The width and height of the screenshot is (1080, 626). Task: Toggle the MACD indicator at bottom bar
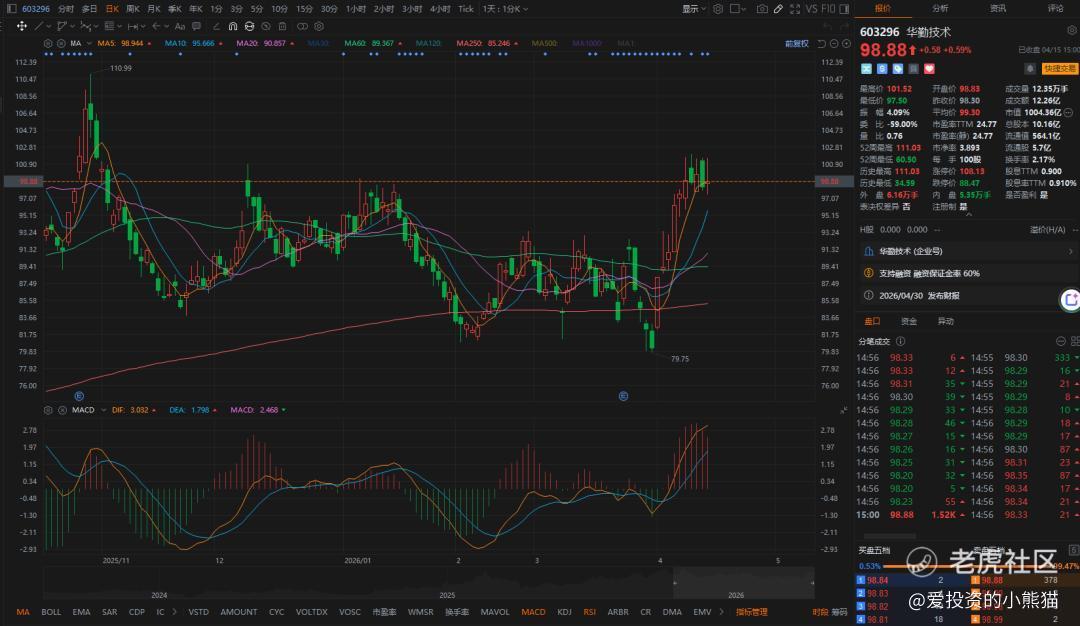(533, 612)
